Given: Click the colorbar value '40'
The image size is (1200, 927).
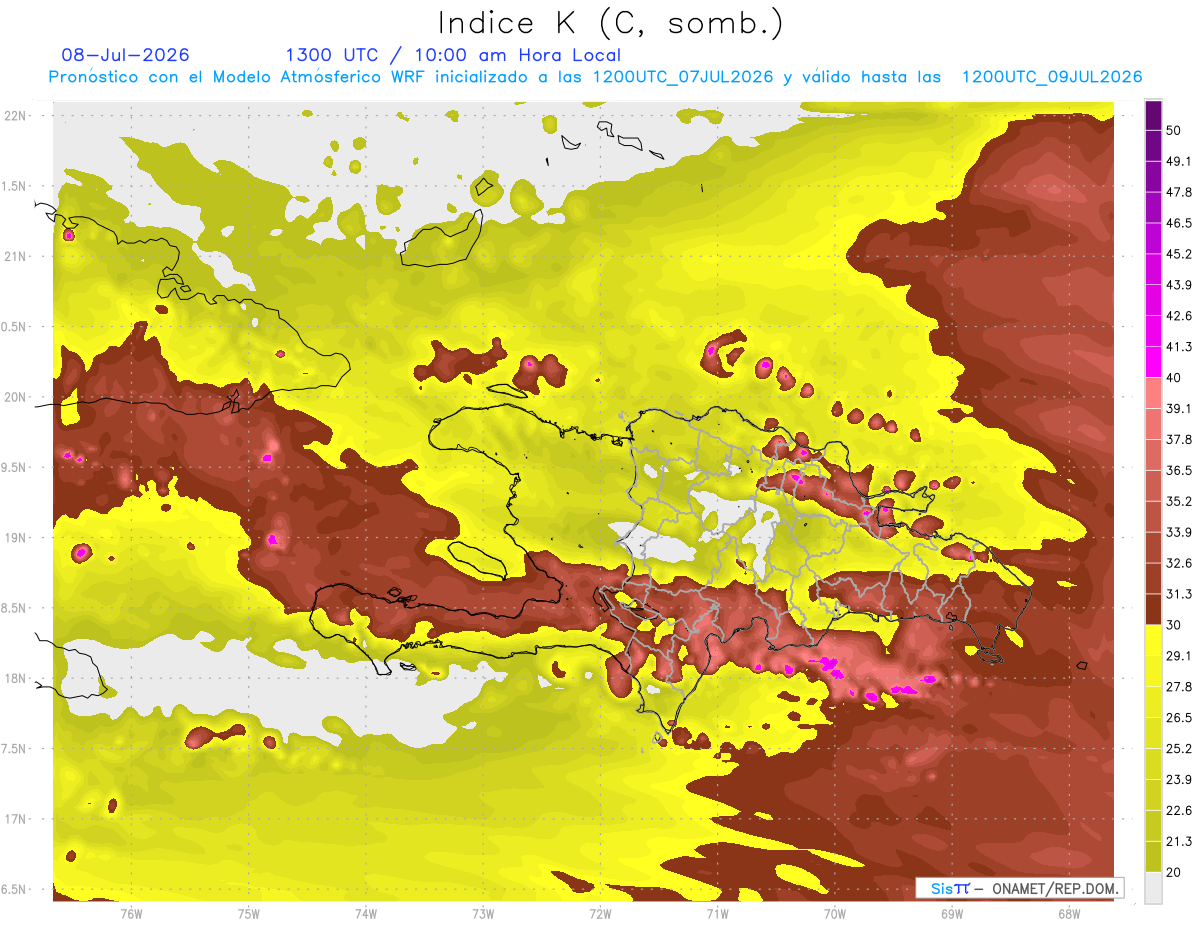Looking at the screenshot, I should 1174,378.
